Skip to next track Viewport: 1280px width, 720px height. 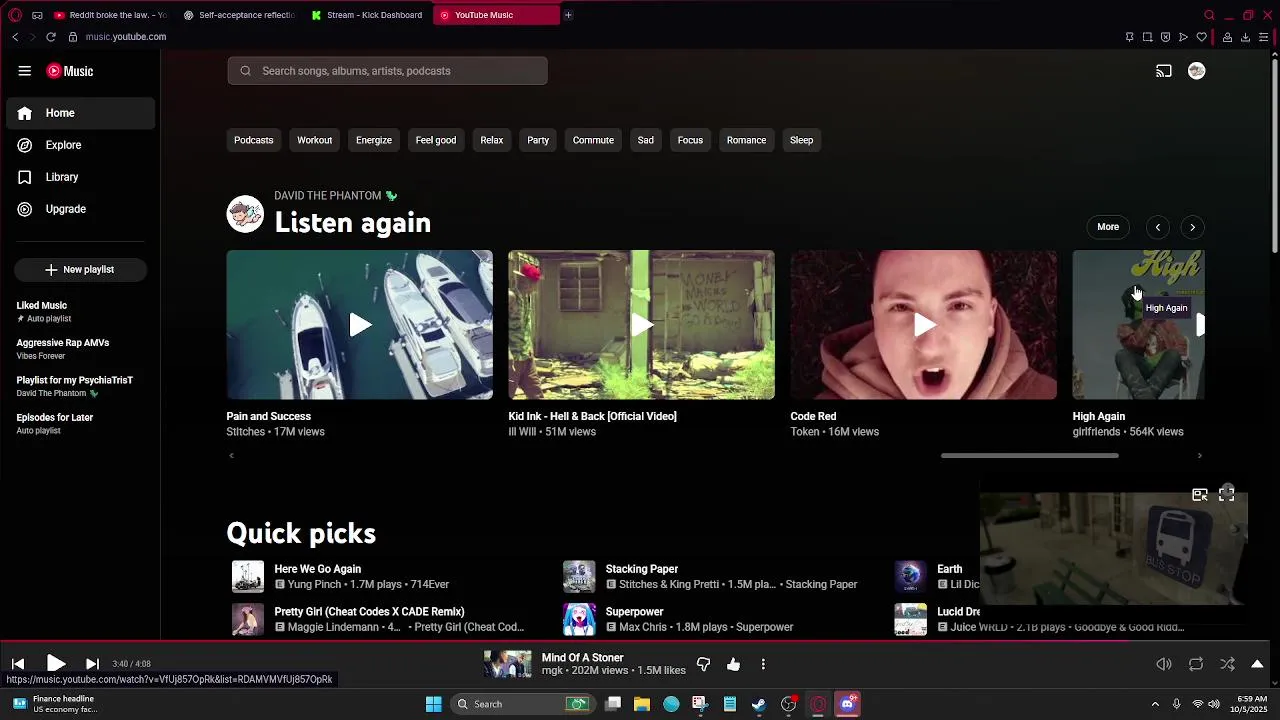tap(92, 664)
